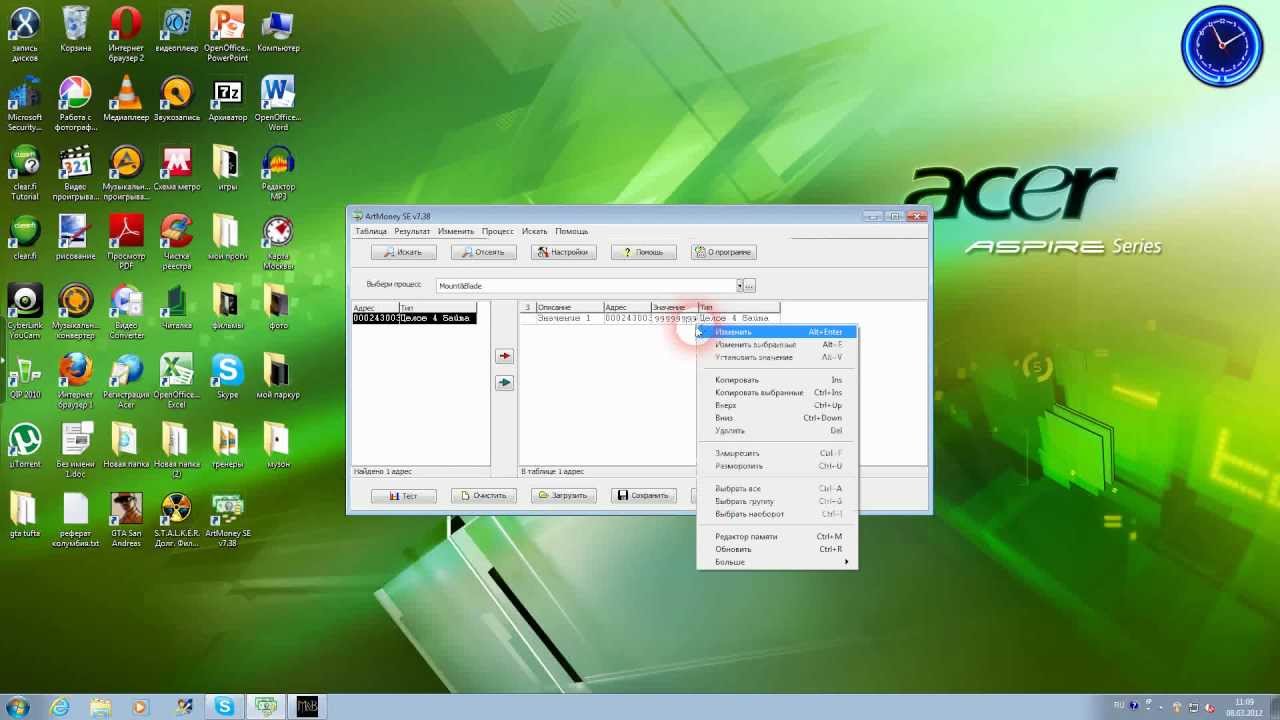Click the Загрузить button
Screen dimensions: 1280x720
(563, 495)
